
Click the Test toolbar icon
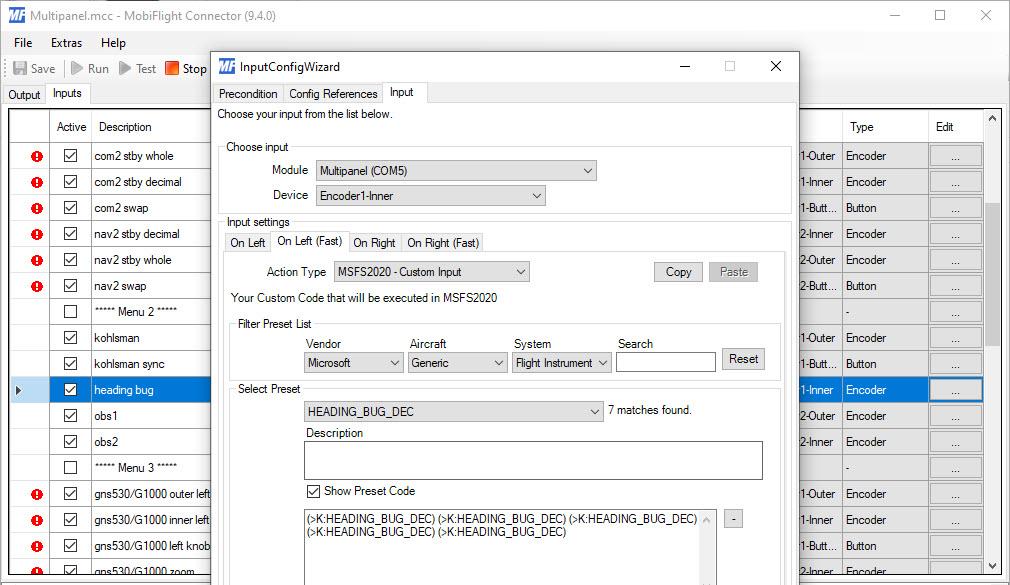pyautogui.click(x=126, y=69)
